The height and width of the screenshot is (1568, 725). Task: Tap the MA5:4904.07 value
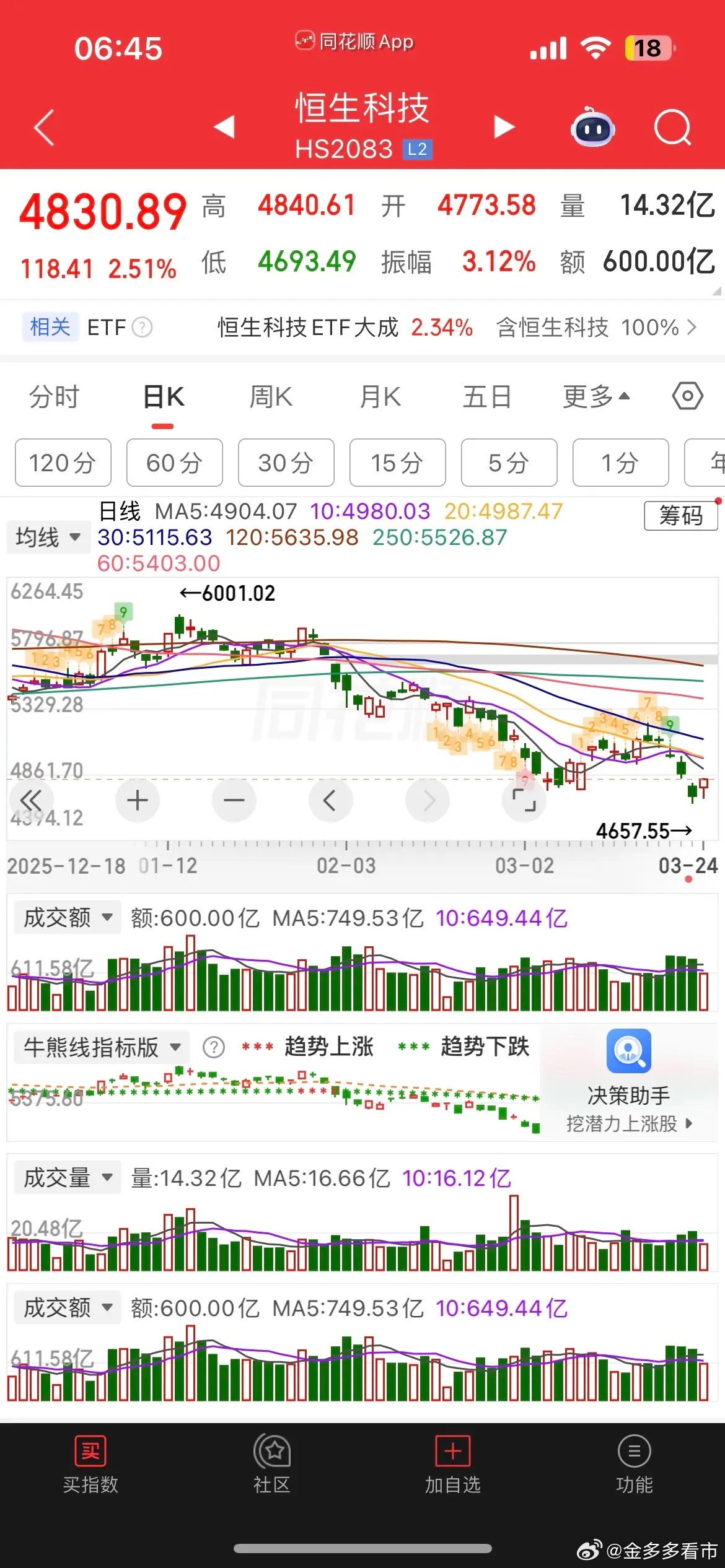(226, 512)
